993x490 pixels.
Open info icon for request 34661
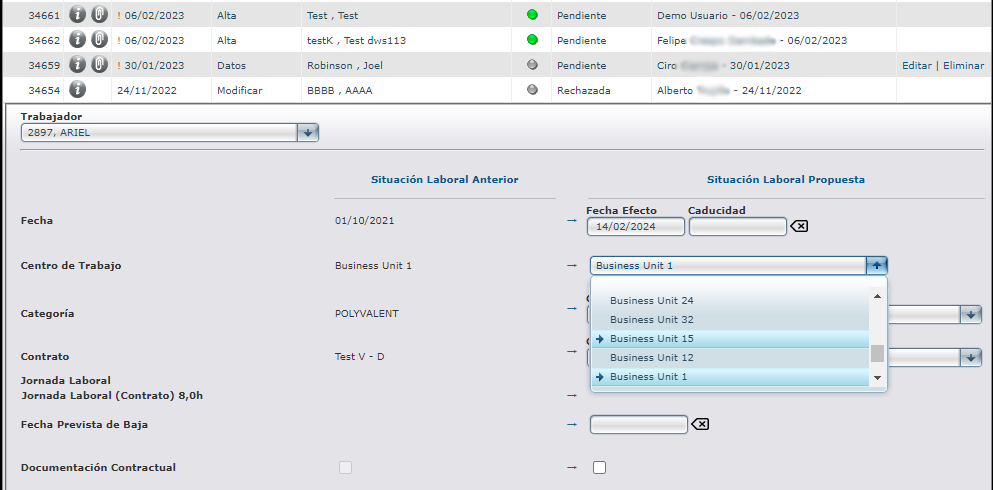pyautogui.click(x=77, y=15)
